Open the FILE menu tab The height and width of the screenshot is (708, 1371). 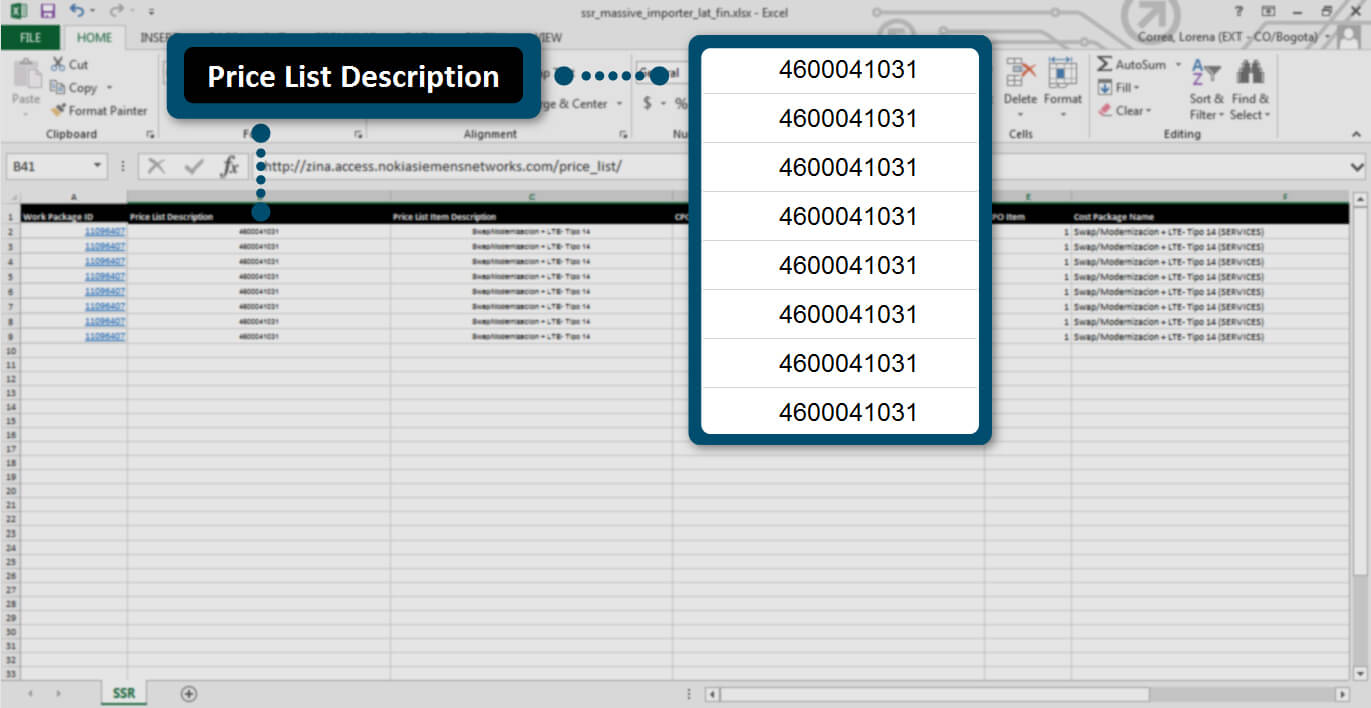[31, 38]
